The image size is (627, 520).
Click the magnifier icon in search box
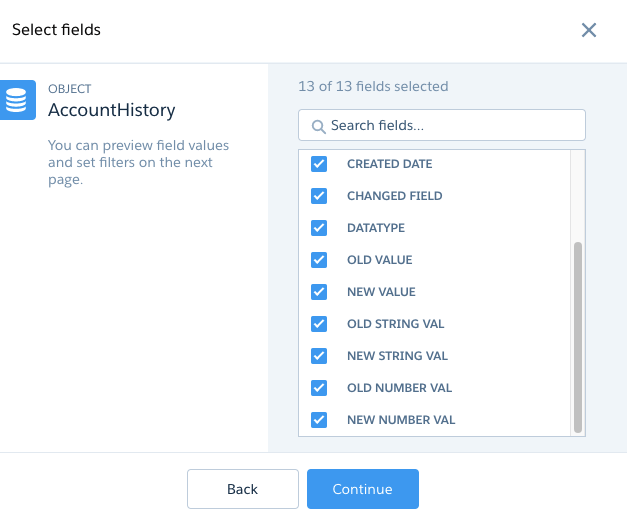[318, 126]
